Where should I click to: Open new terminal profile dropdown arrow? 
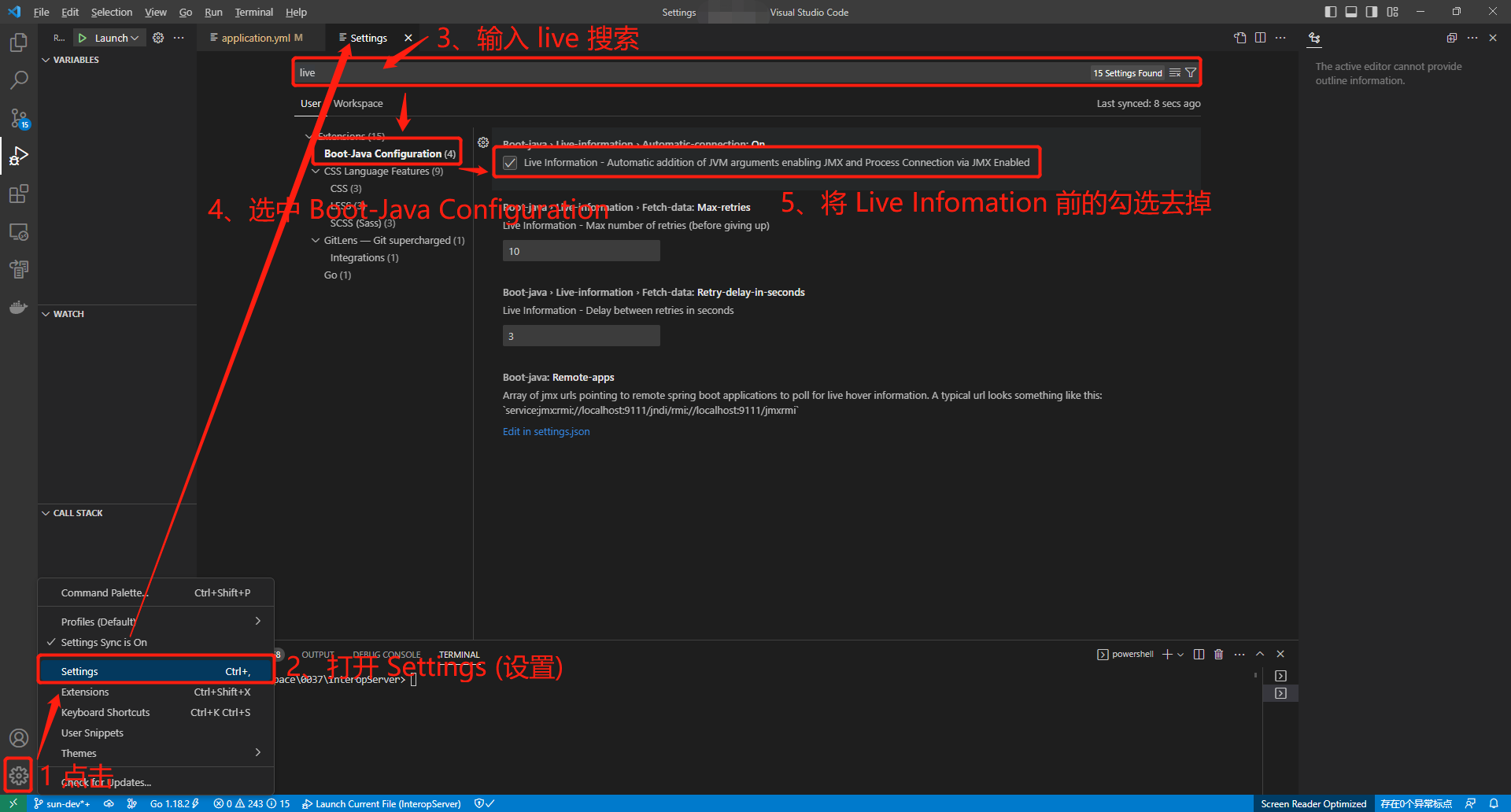1180,654
